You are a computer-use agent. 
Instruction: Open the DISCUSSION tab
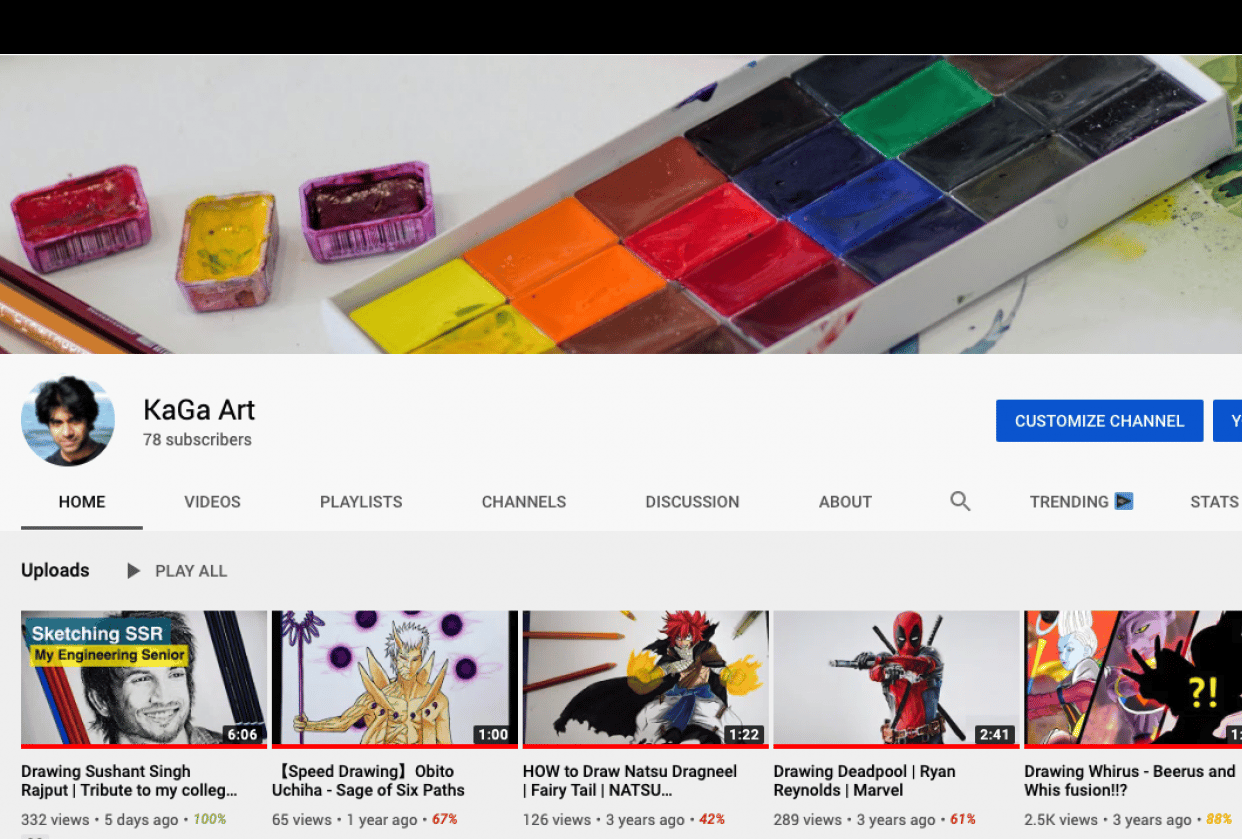(692, 501)
